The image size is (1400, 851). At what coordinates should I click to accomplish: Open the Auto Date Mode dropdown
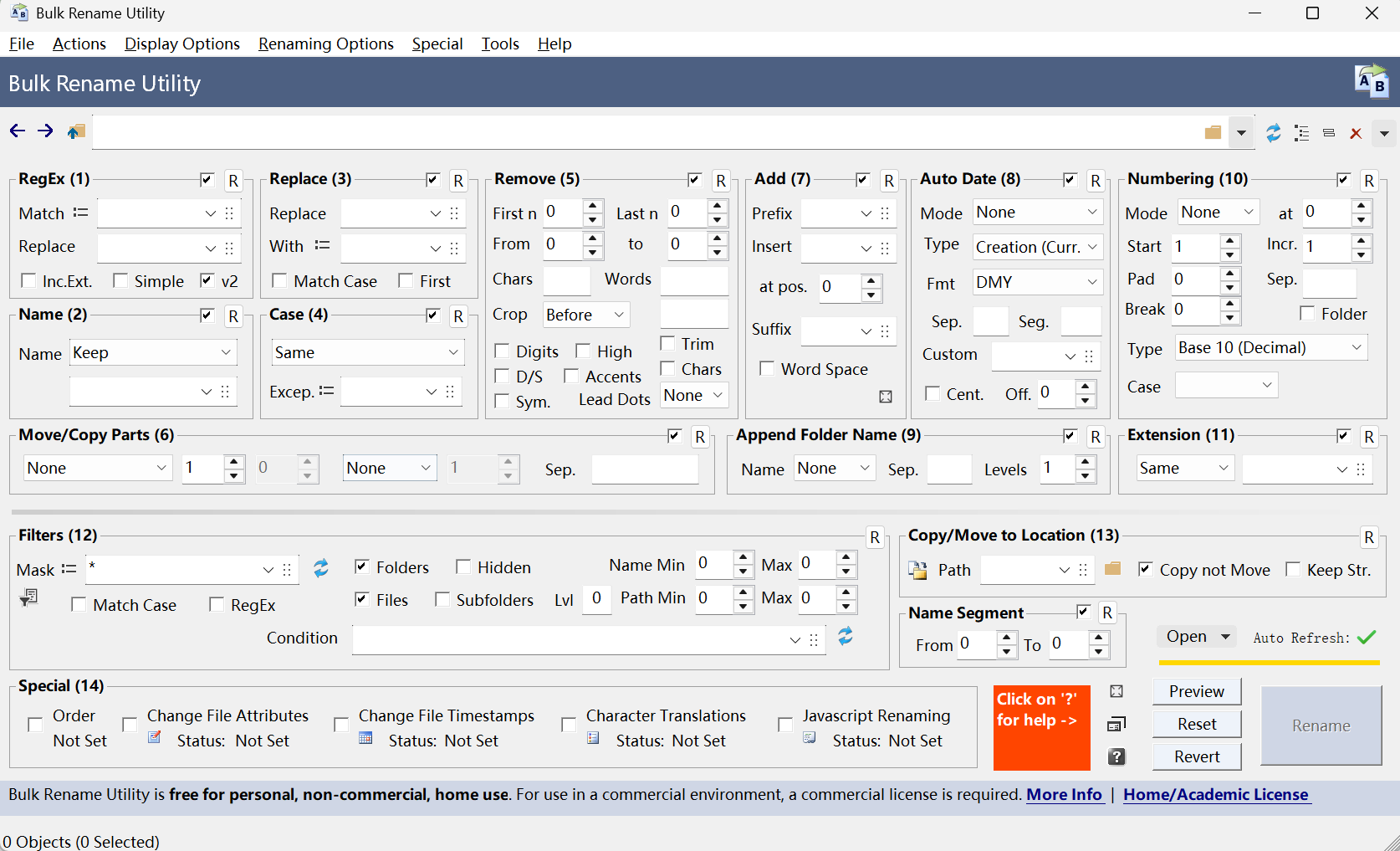pos(1037,212)
